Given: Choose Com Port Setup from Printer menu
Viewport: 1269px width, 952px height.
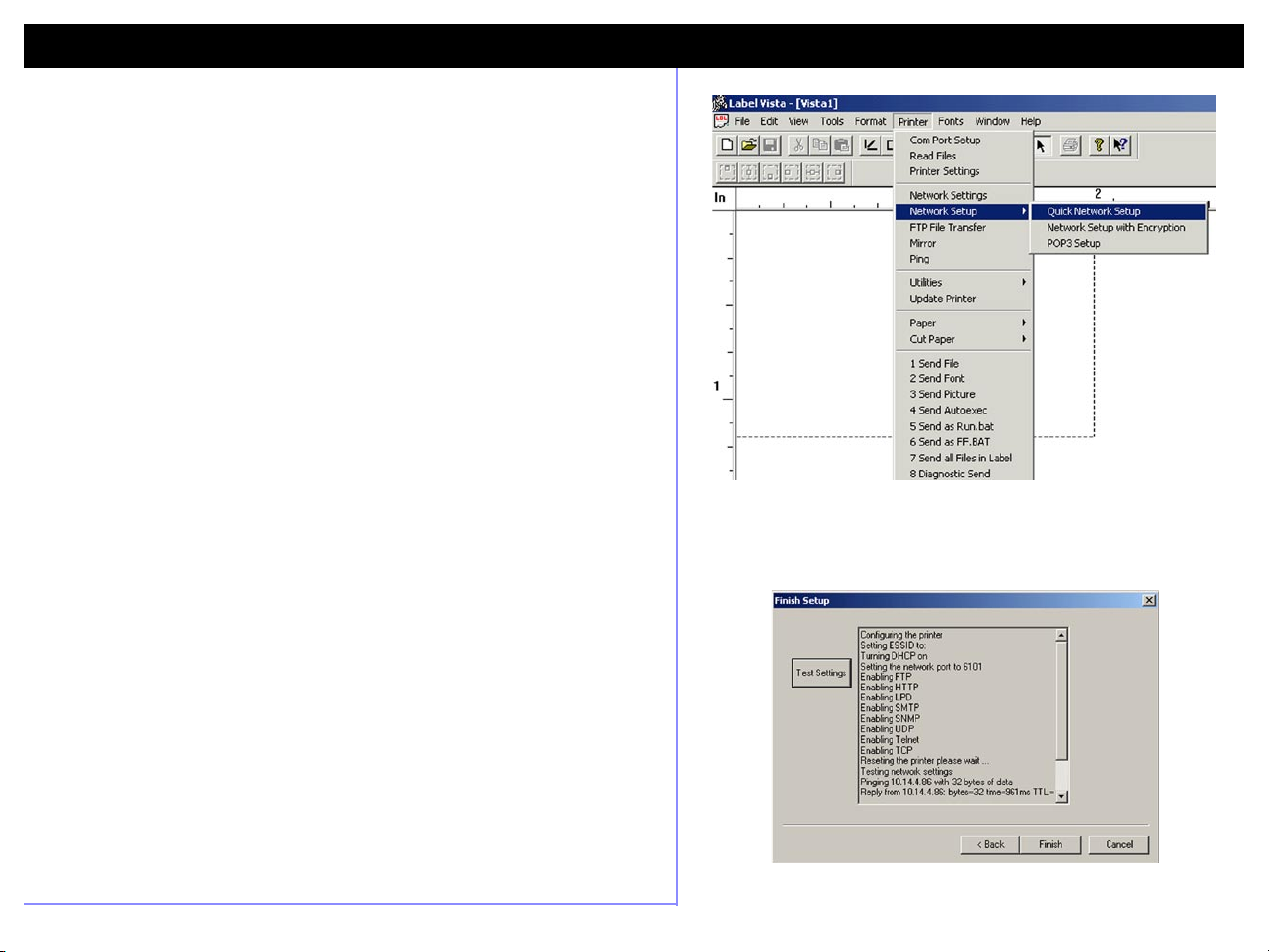Looking at the screenshot, I should click(x=963, y=140).
